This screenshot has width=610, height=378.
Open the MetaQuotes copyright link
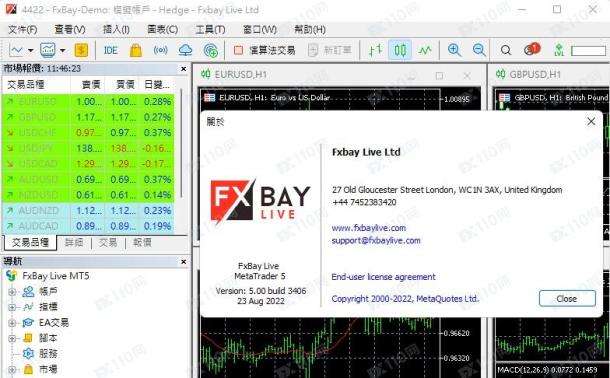click(405, 299)
